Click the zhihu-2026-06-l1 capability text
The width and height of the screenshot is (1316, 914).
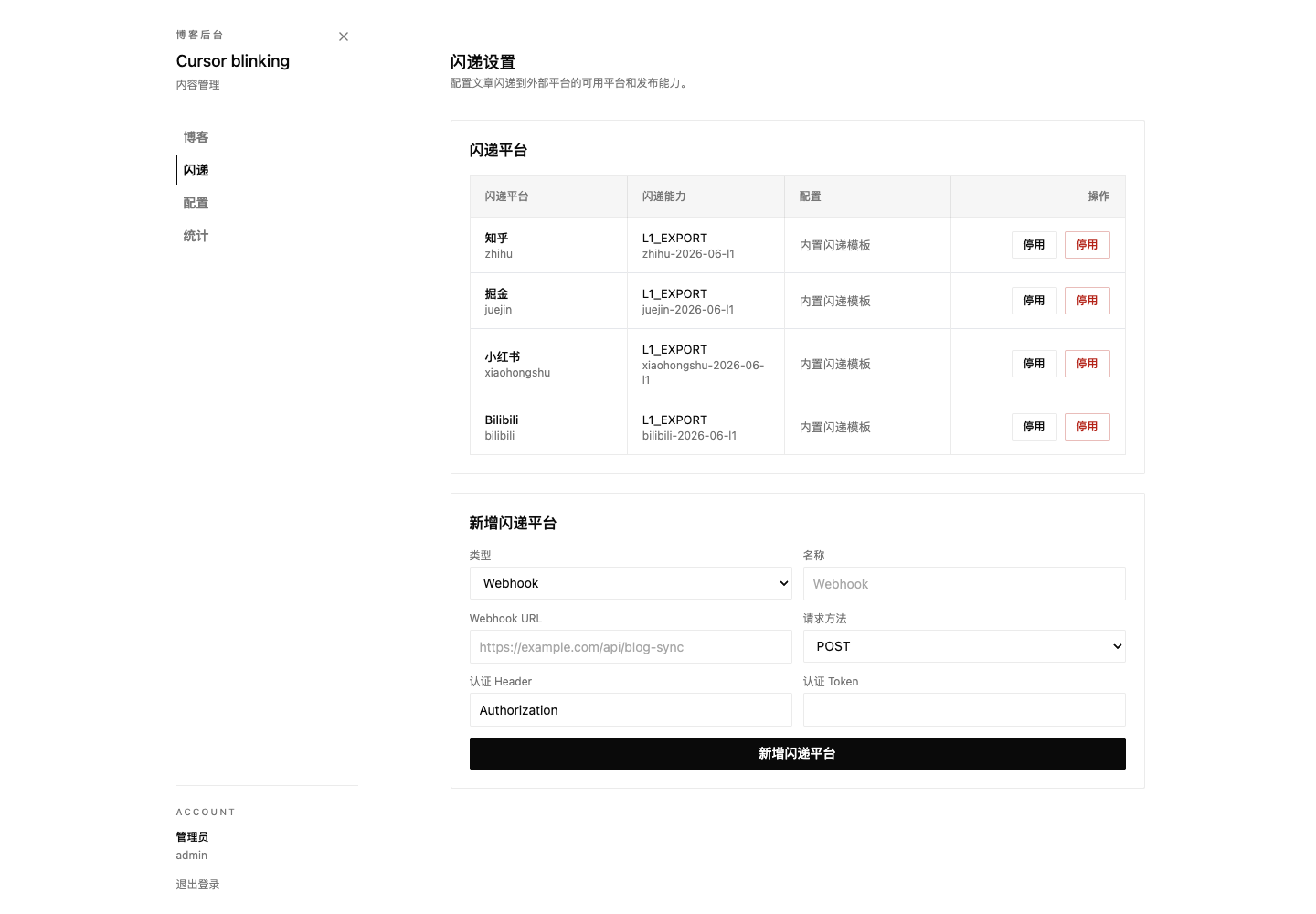pos(688,254)
